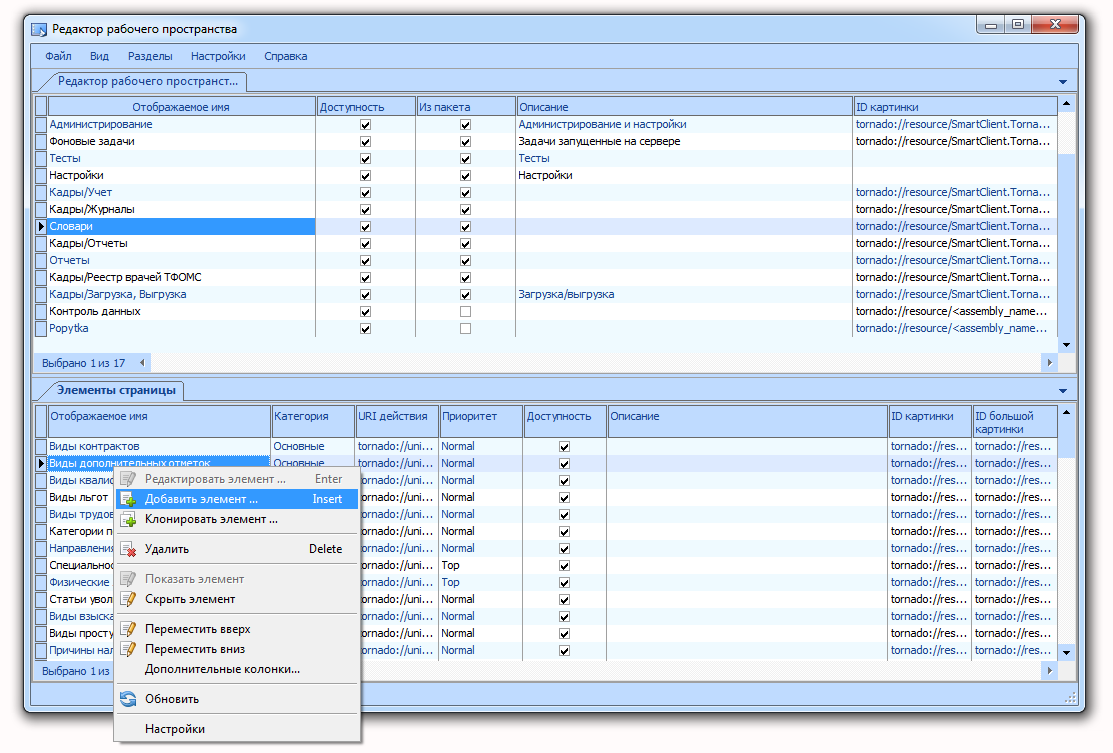Select 'Удалить' in the context menu
1113x753 pixels.
coord(237,549)
